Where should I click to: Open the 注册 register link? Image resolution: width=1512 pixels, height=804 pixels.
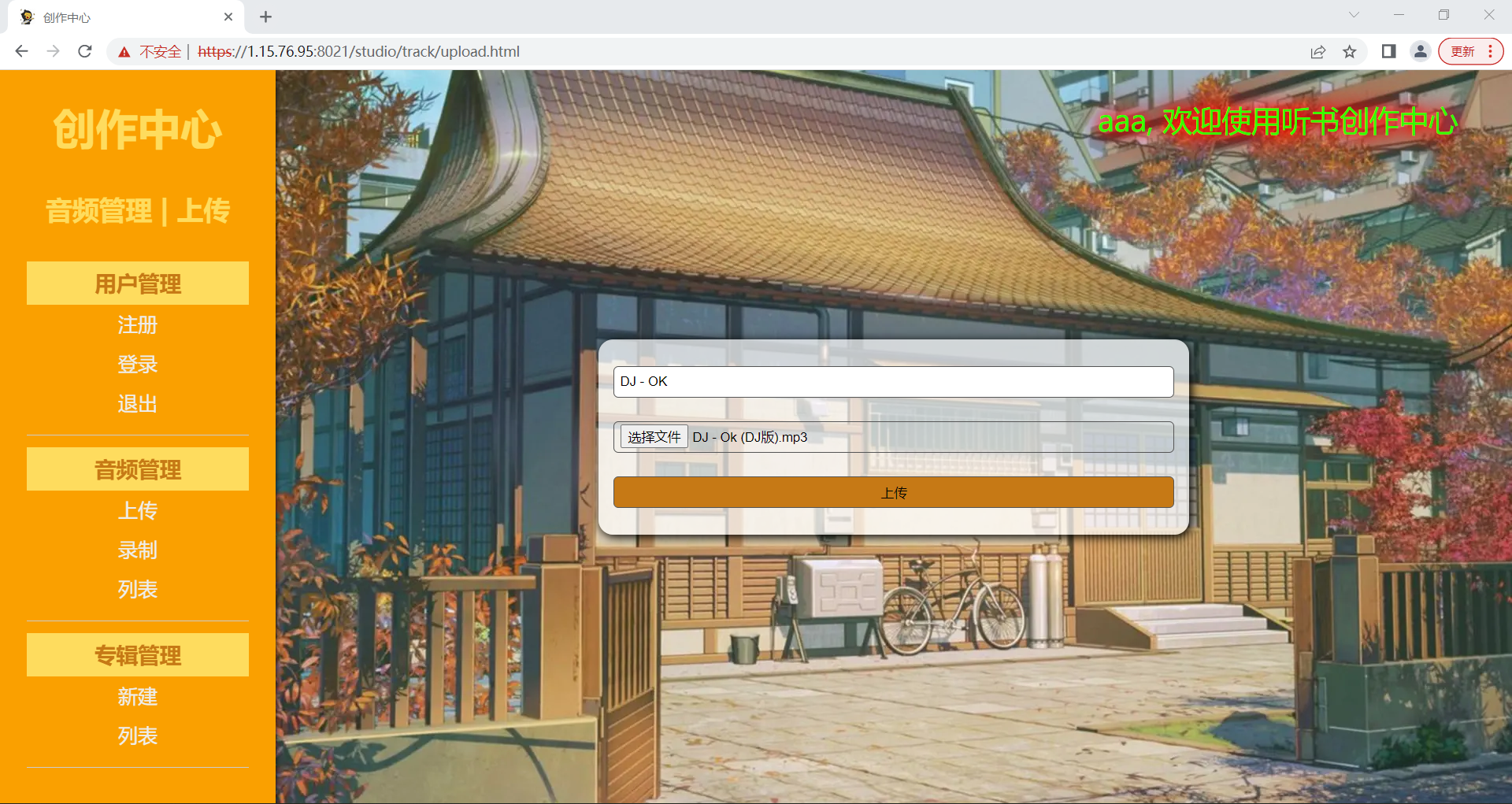138,324
